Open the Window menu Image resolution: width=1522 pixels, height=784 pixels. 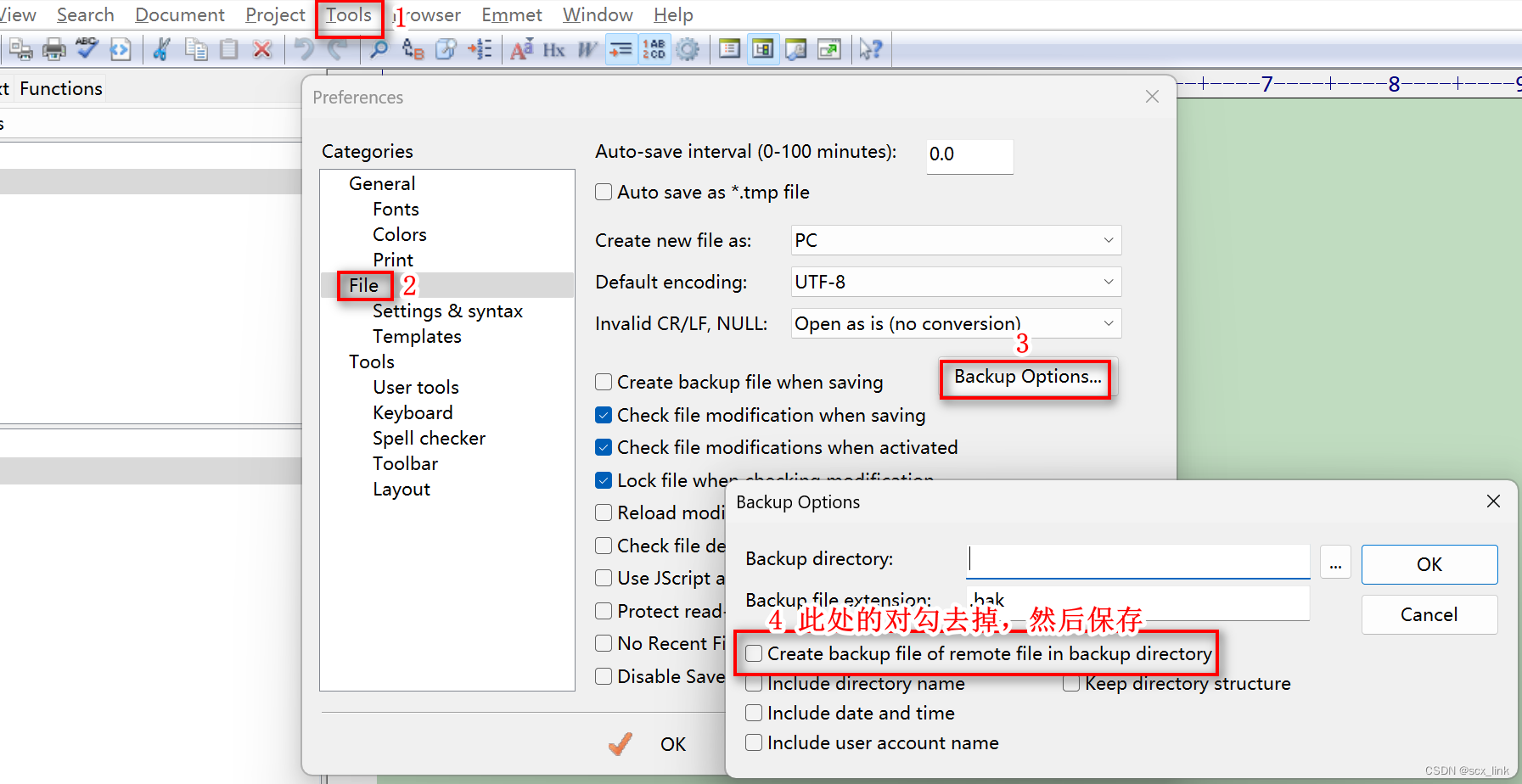tap(598, 15)
